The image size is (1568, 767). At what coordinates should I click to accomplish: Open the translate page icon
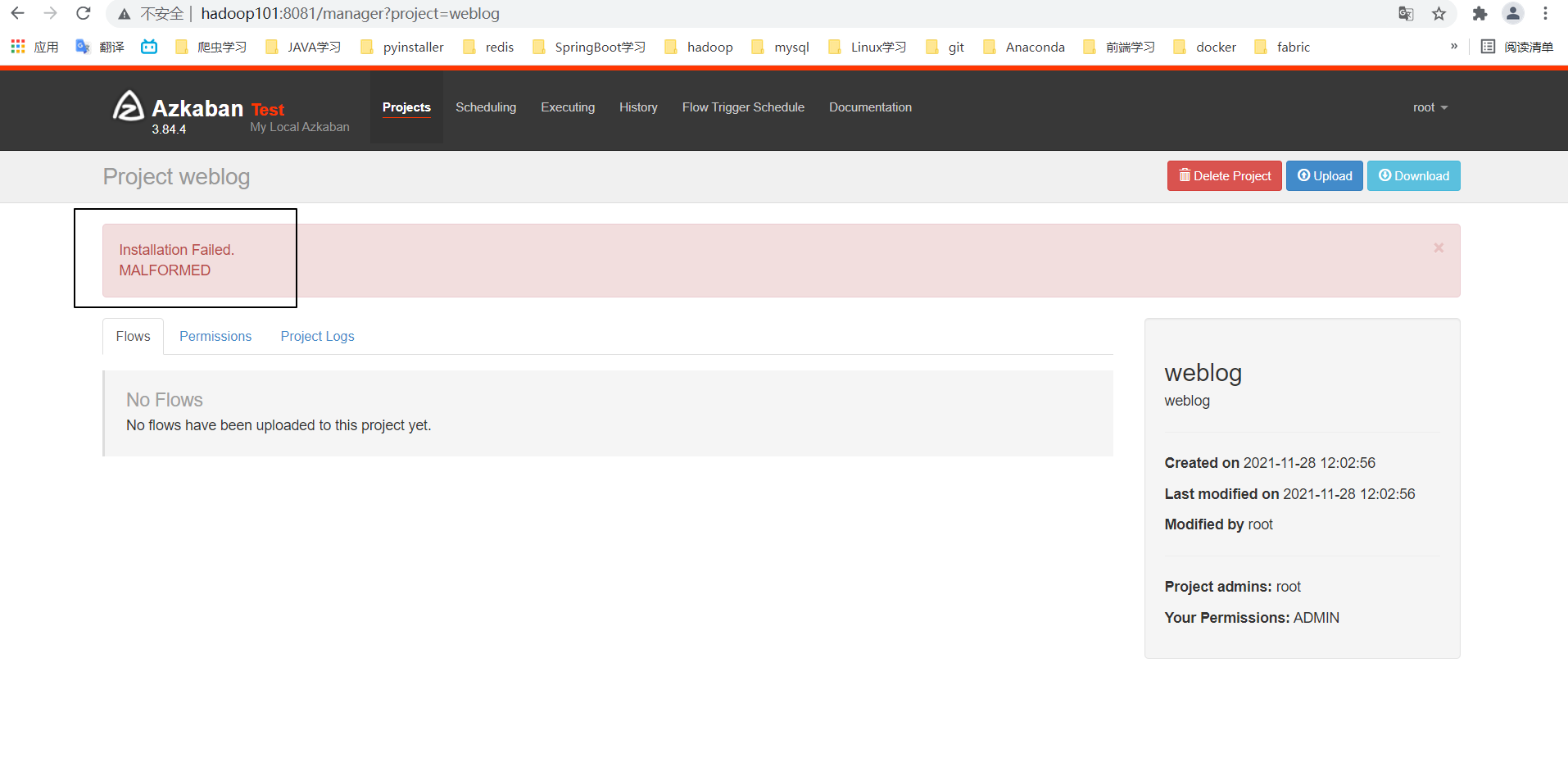1406,14
